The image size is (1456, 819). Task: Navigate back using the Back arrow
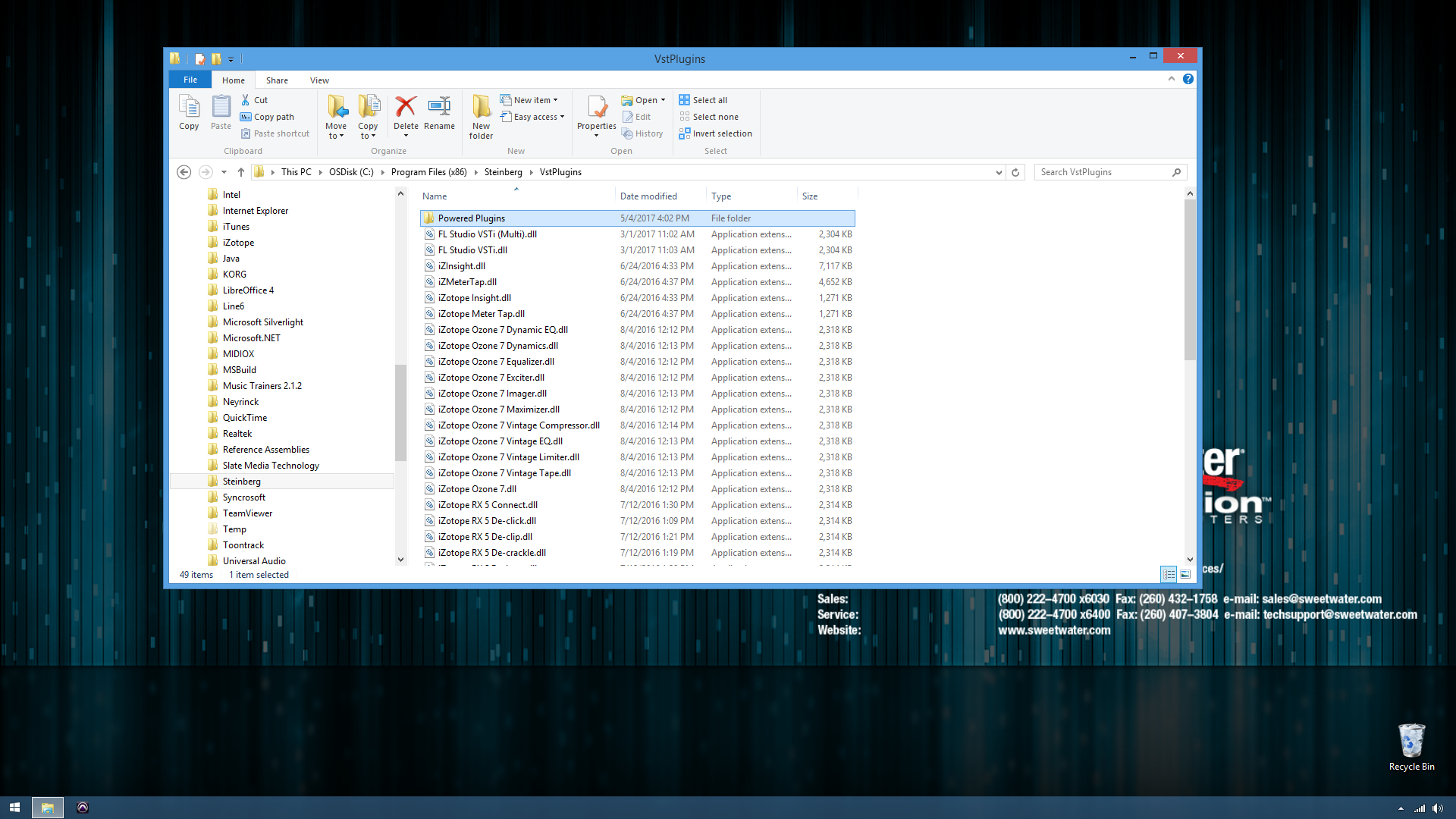pos(184,172)
